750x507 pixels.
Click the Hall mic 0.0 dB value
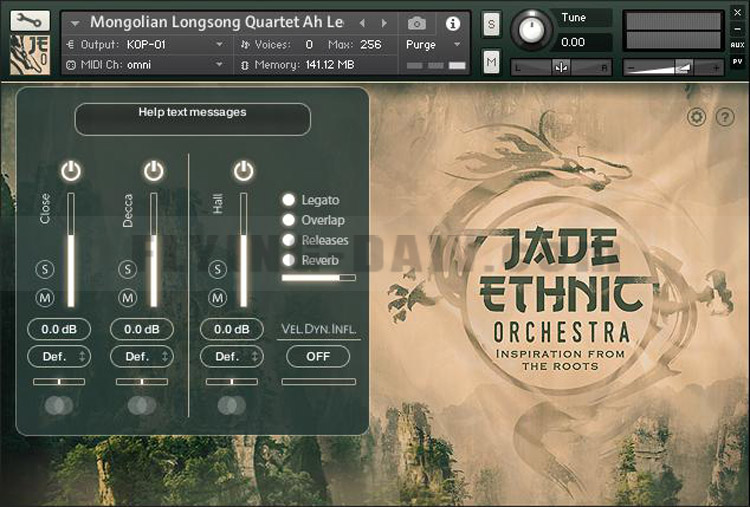(x=232, y=329)
